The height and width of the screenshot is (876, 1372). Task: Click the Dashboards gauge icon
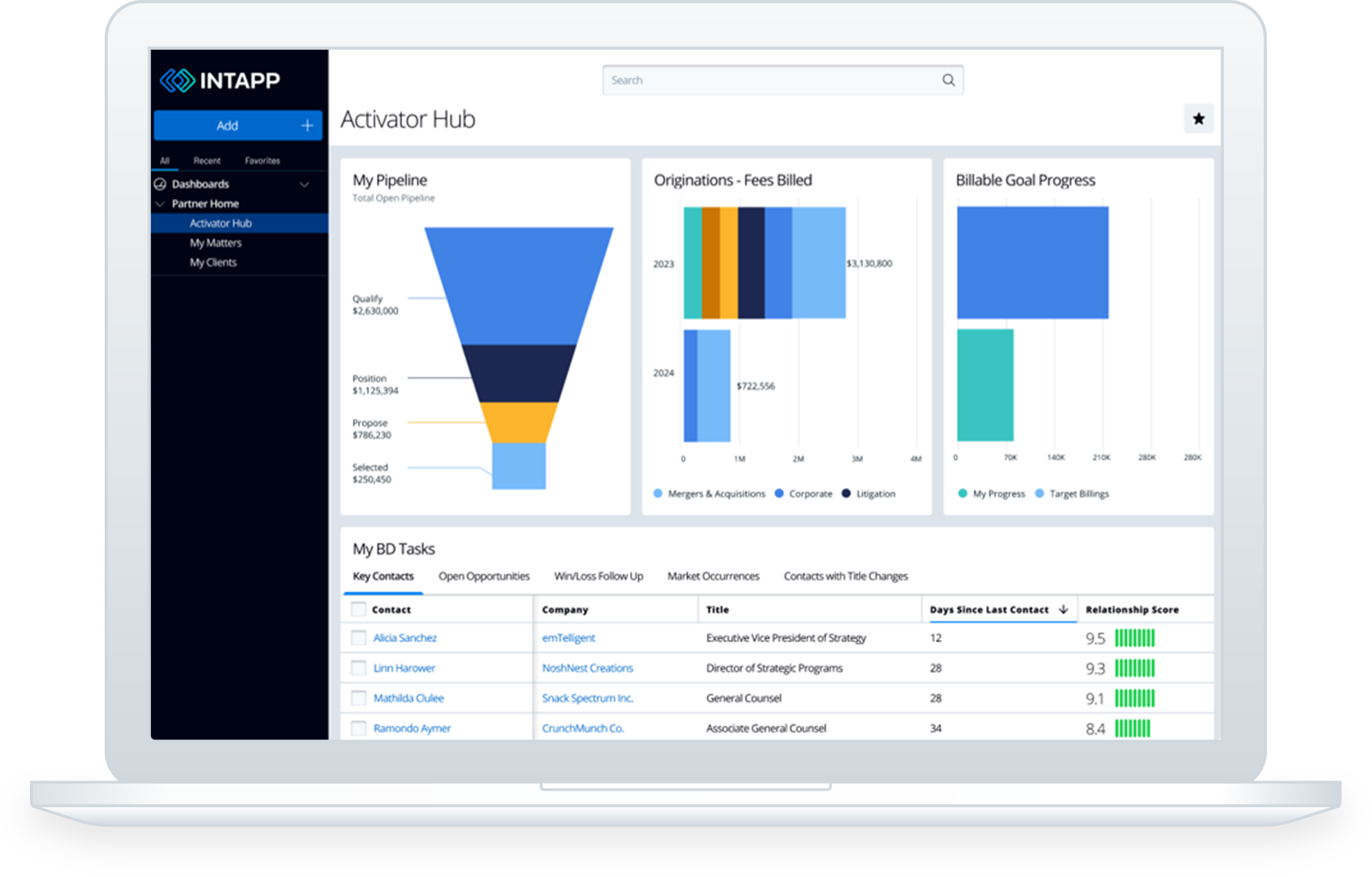coord(160,183)
